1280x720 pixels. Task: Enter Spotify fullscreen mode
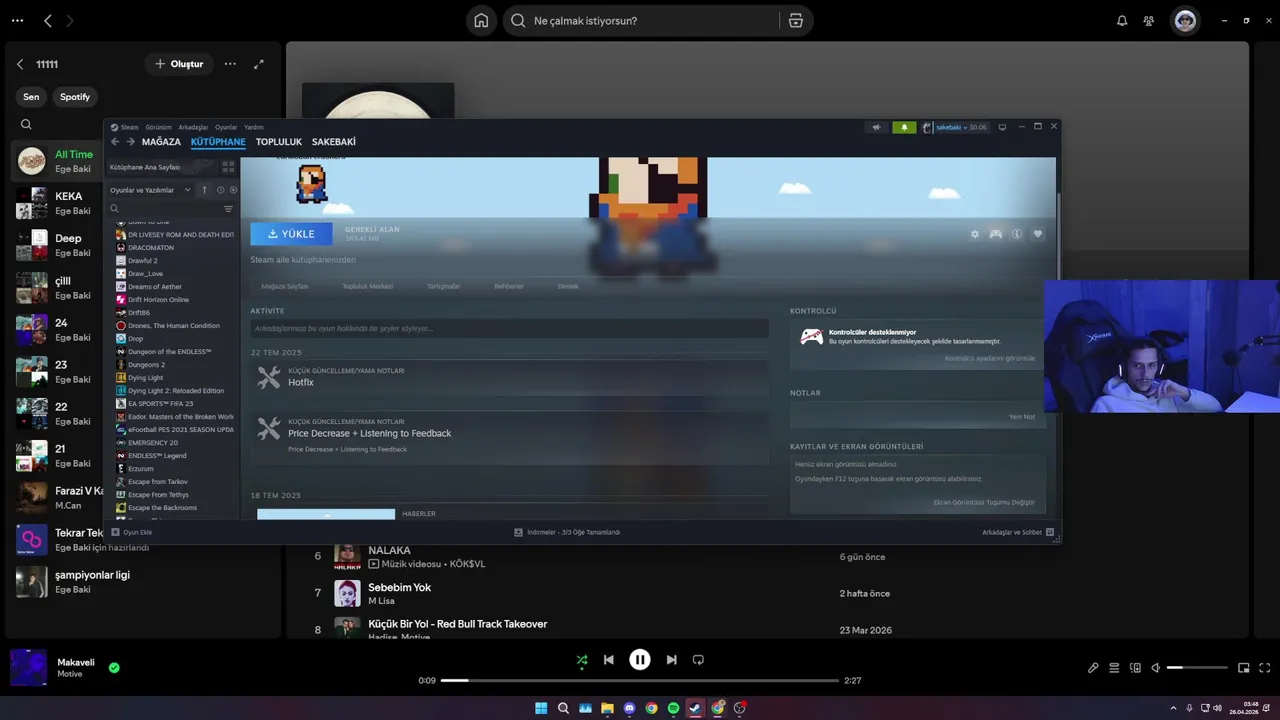point(1265,667)
